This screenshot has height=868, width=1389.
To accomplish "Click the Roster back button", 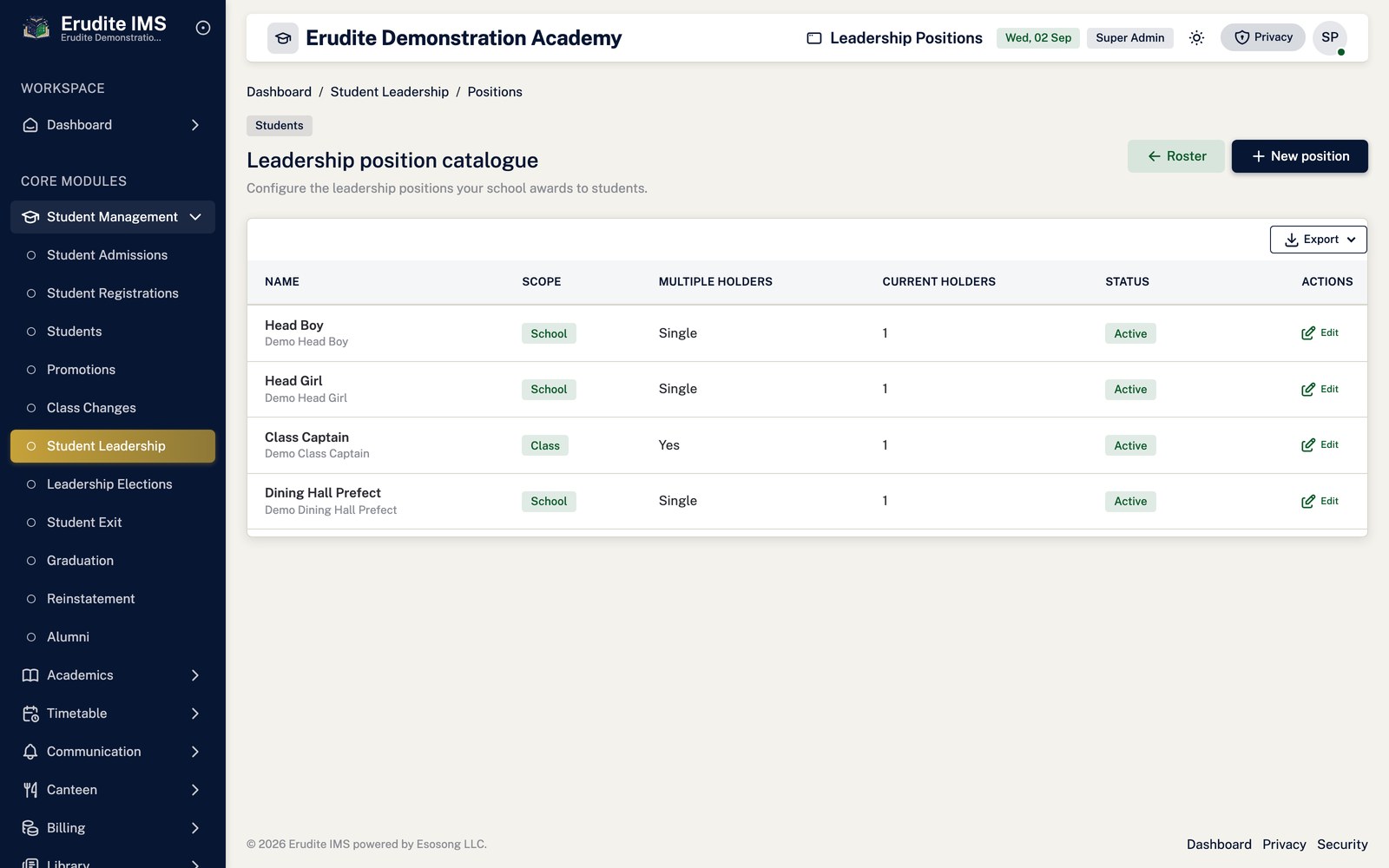I will pos(1176,156).
